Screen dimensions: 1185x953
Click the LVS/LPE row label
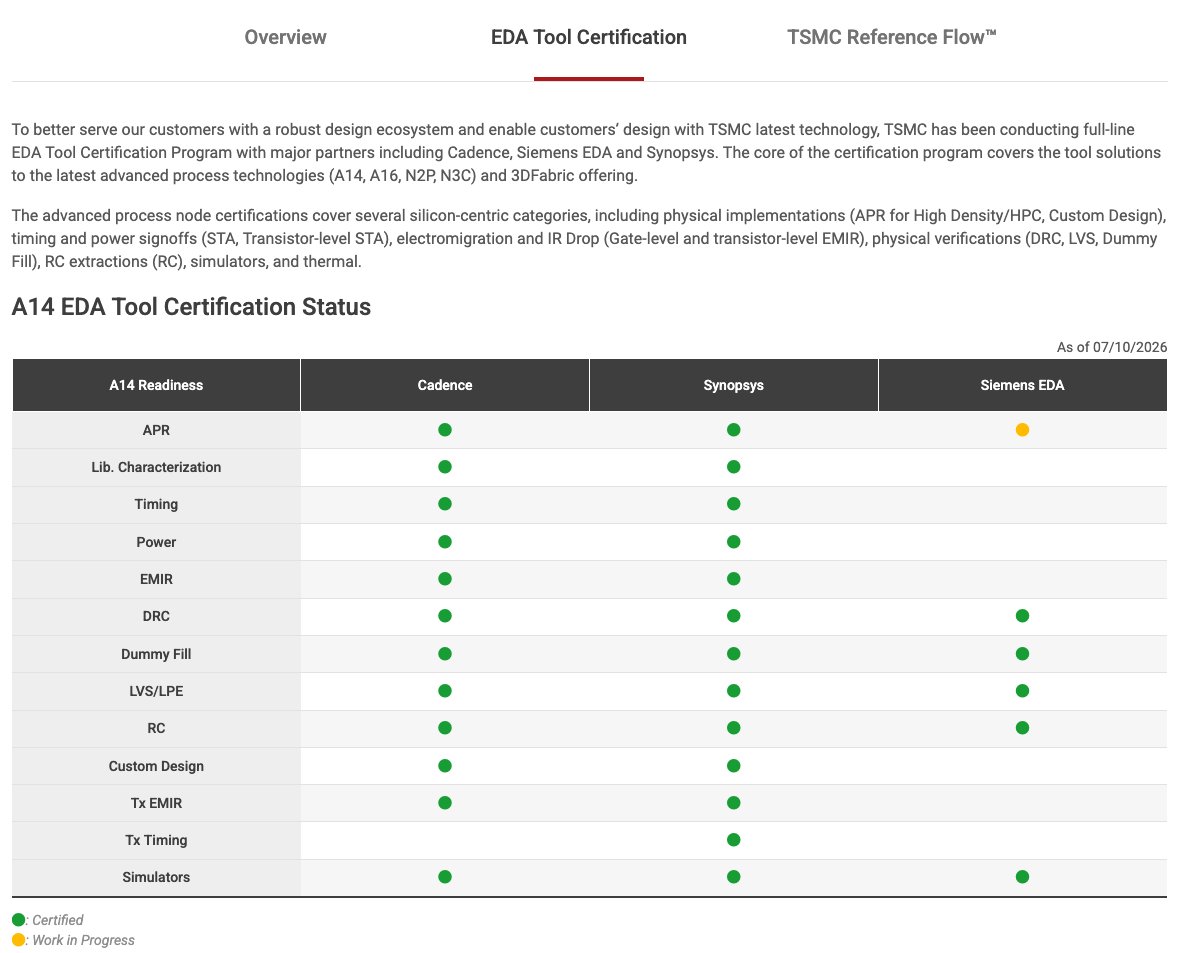(156, 691)
